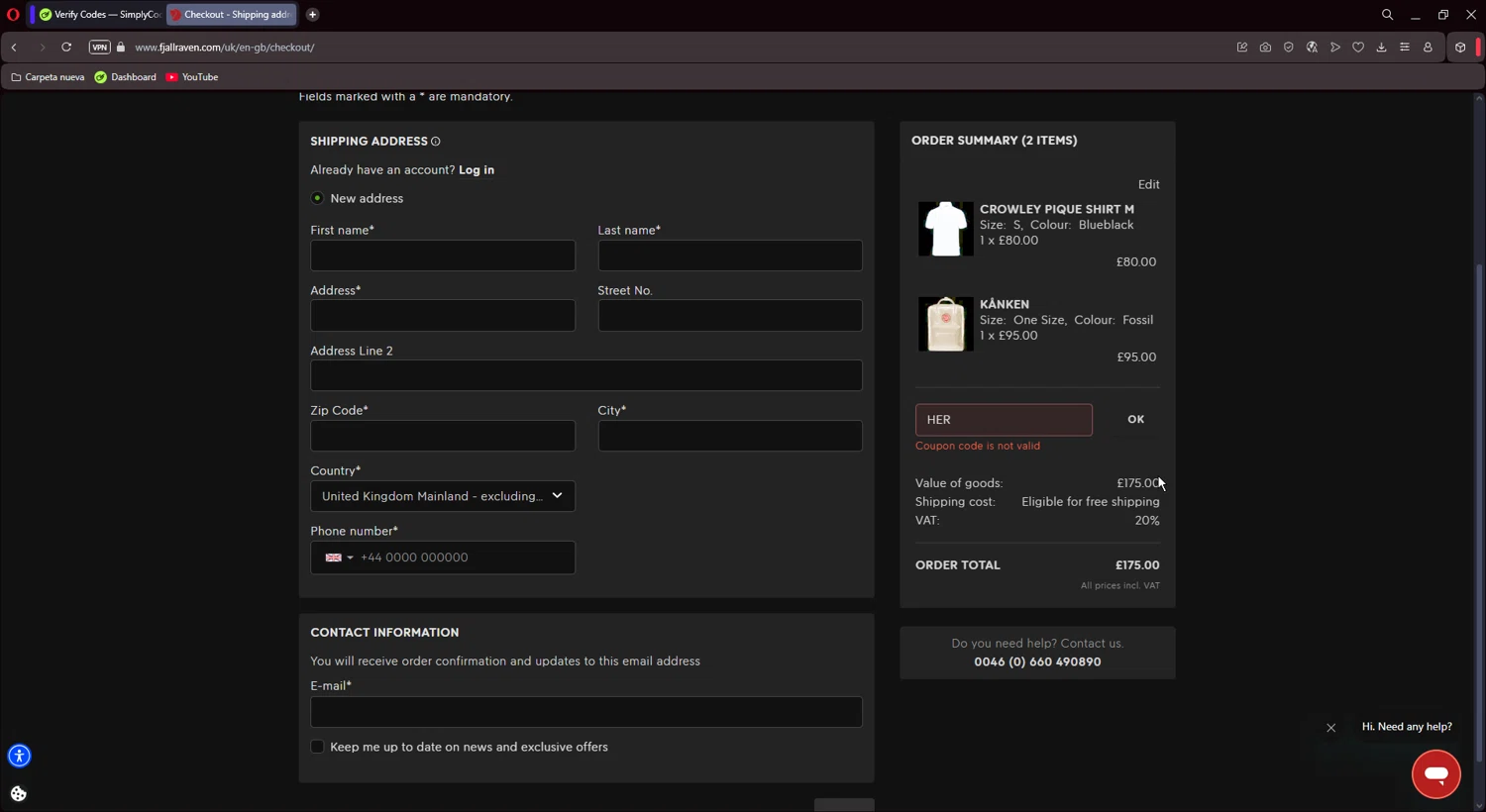The height and width of the screenshot is (812, 1486).
Task: Open the downloads panel
Action: pyautogui.click(x=1381, y=48)
